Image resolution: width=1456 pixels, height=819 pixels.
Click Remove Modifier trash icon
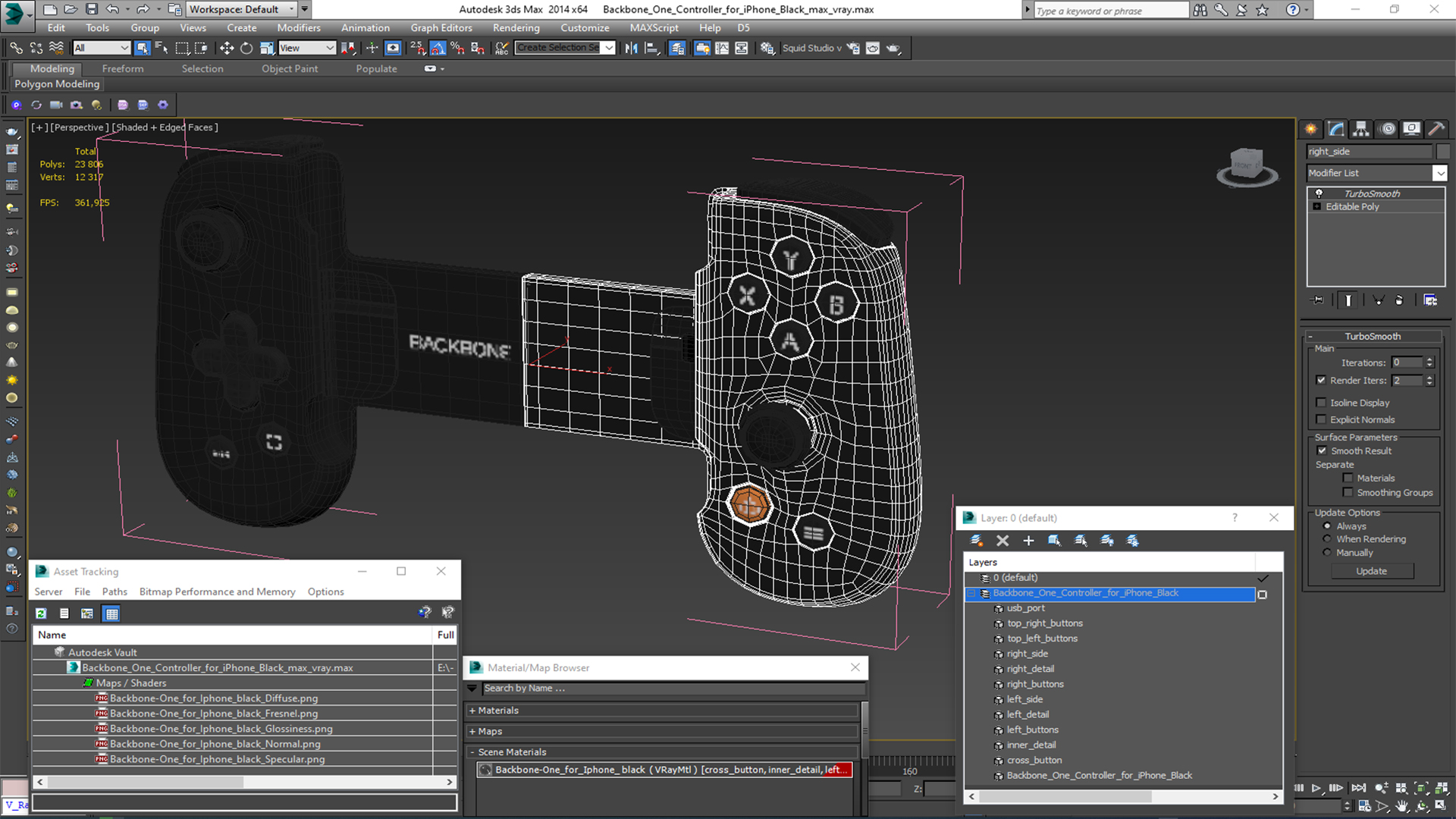[1399, 300]
